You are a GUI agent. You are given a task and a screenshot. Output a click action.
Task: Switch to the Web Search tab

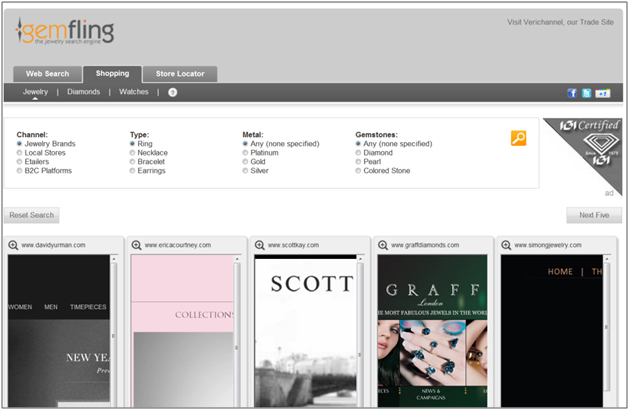click(47, 74)
